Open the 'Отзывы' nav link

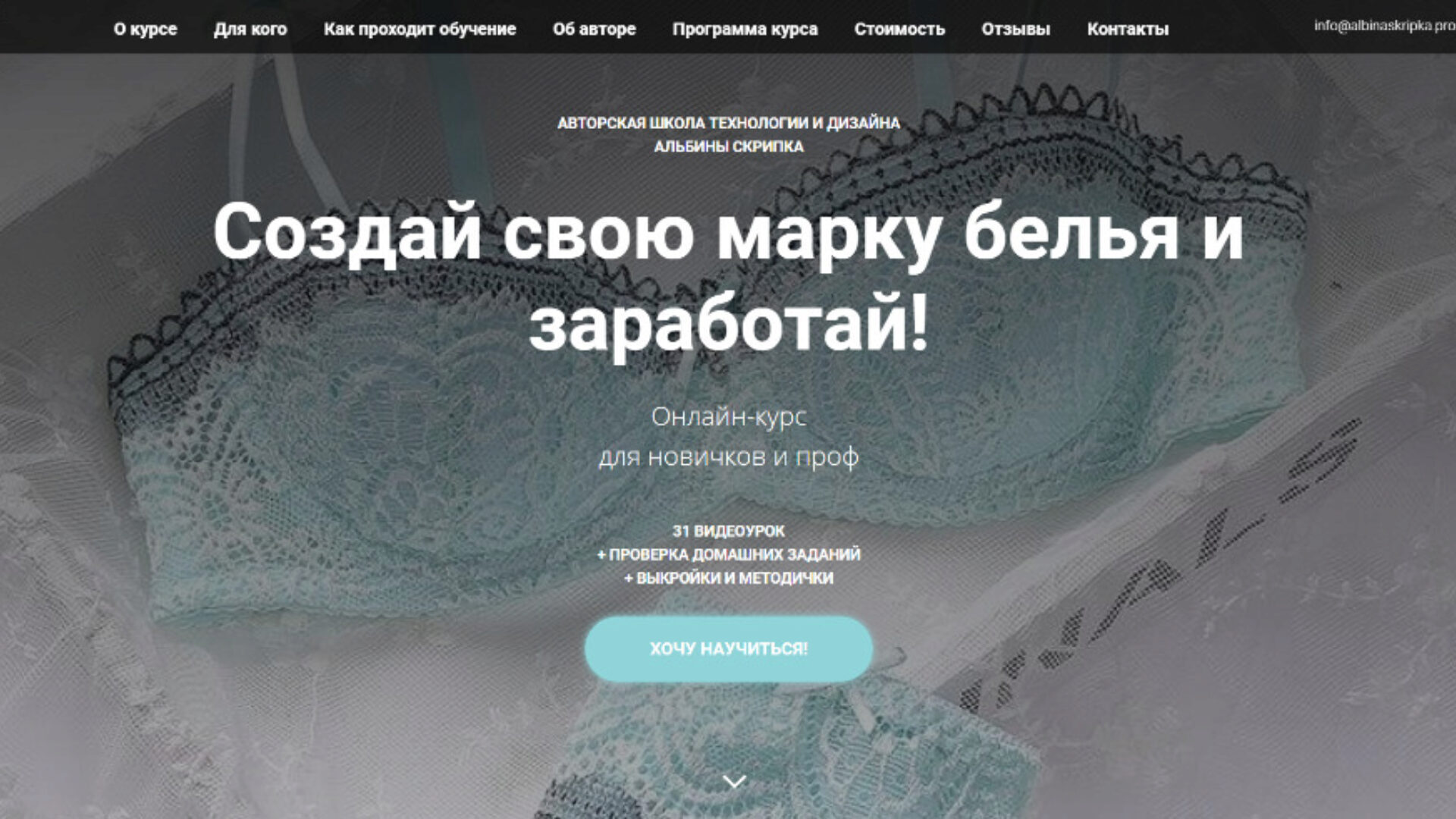point(1015,29)
